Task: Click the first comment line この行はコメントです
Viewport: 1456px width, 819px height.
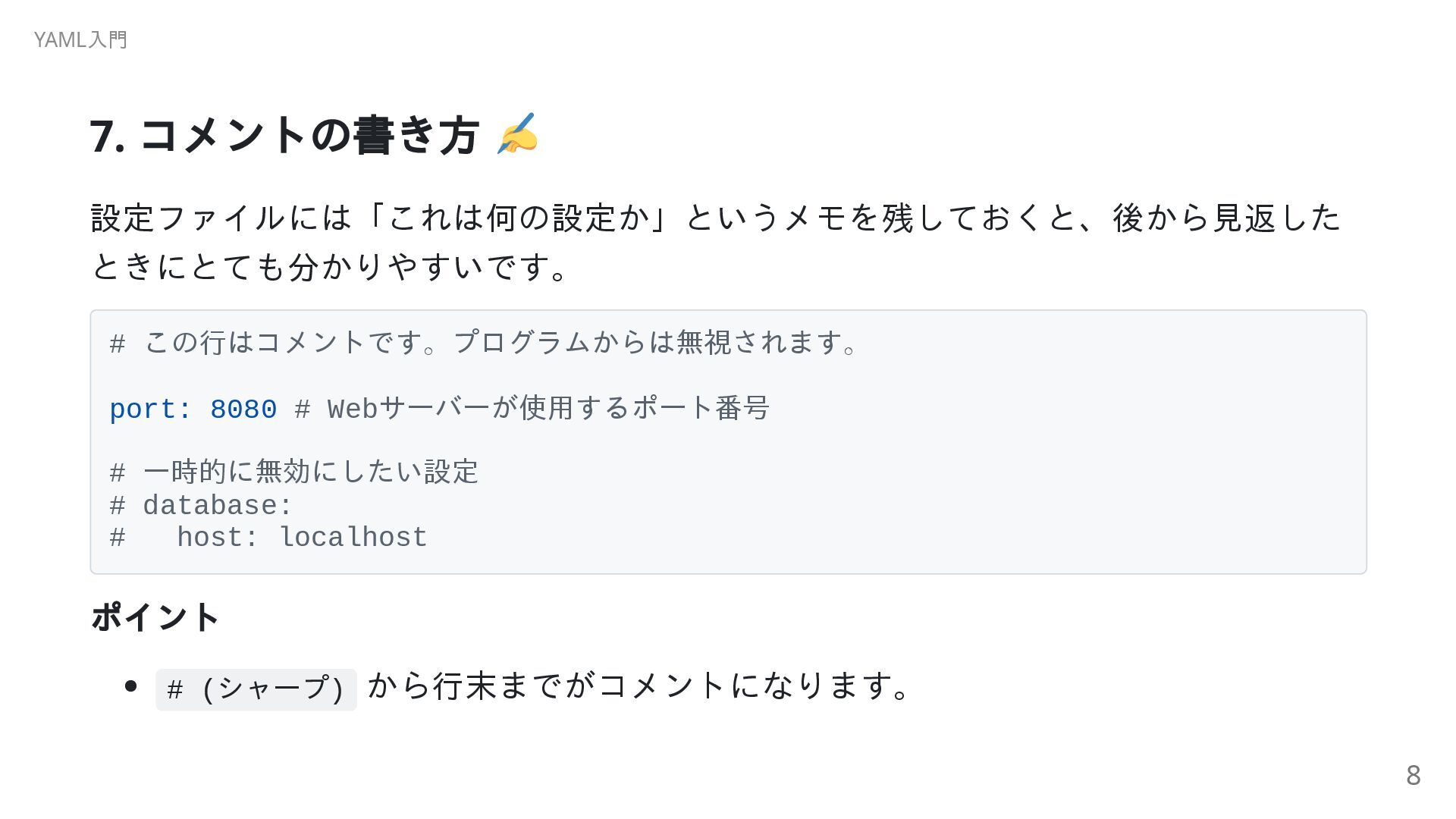Action: point(485,343)
